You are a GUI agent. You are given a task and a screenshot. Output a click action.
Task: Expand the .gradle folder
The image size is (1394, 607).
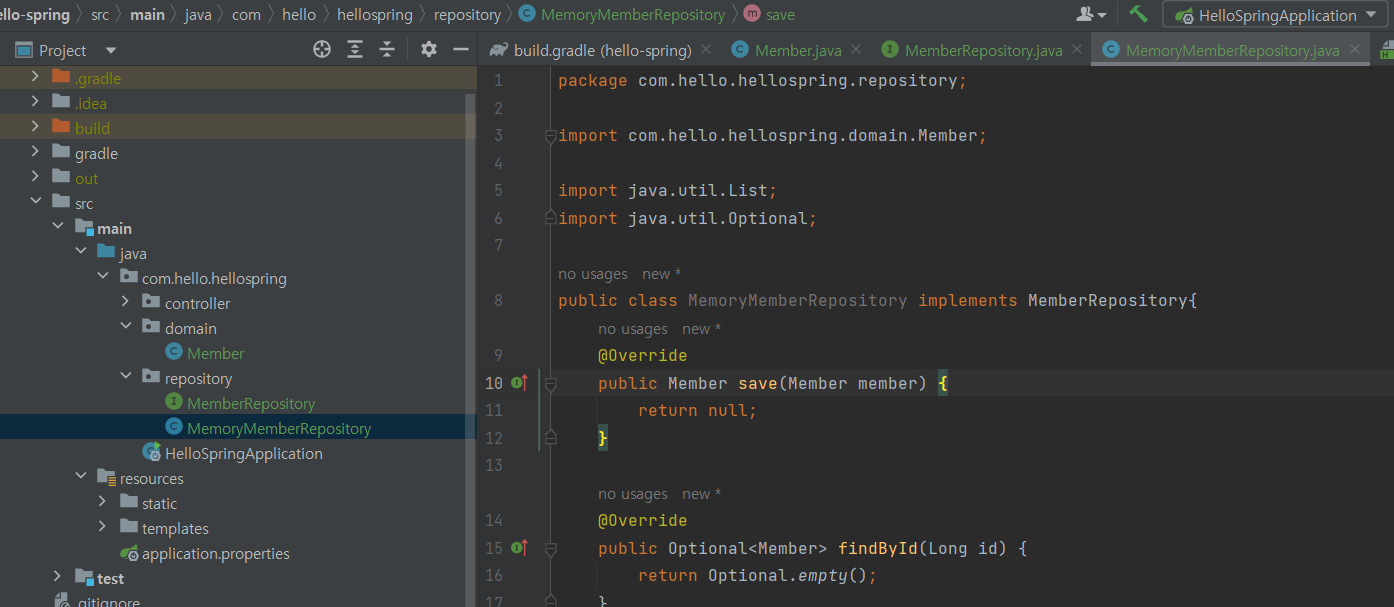pos(36,77)
